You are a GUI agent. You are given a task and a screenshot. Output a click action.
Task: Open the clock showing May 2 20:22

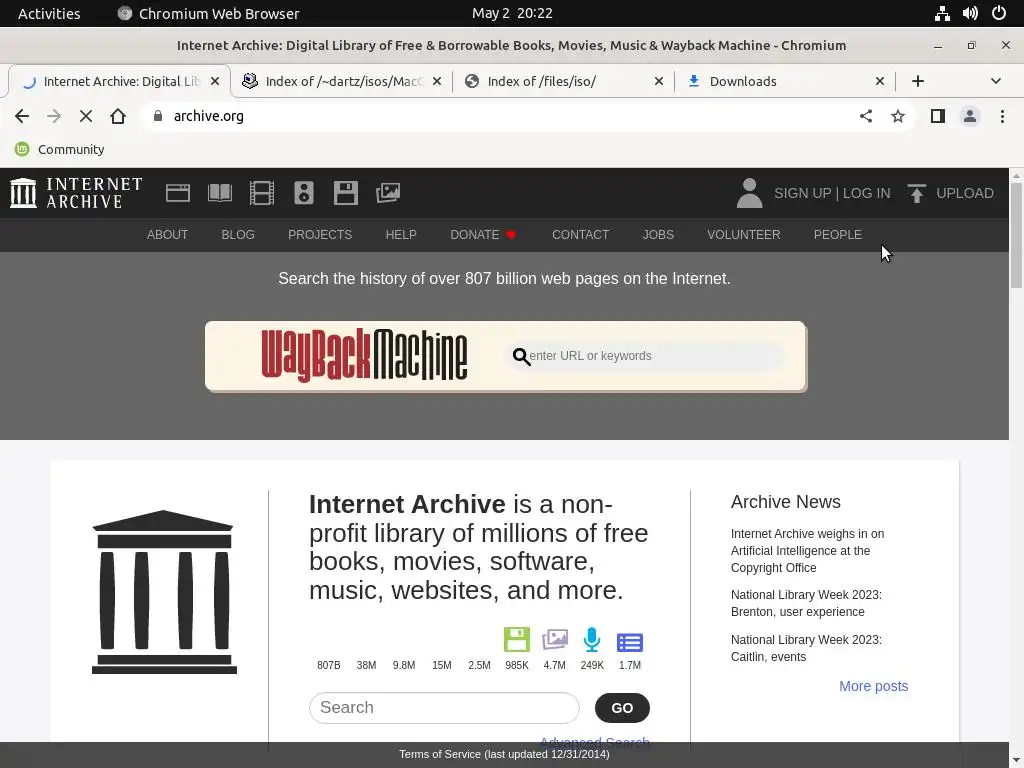tap(512, 13)
